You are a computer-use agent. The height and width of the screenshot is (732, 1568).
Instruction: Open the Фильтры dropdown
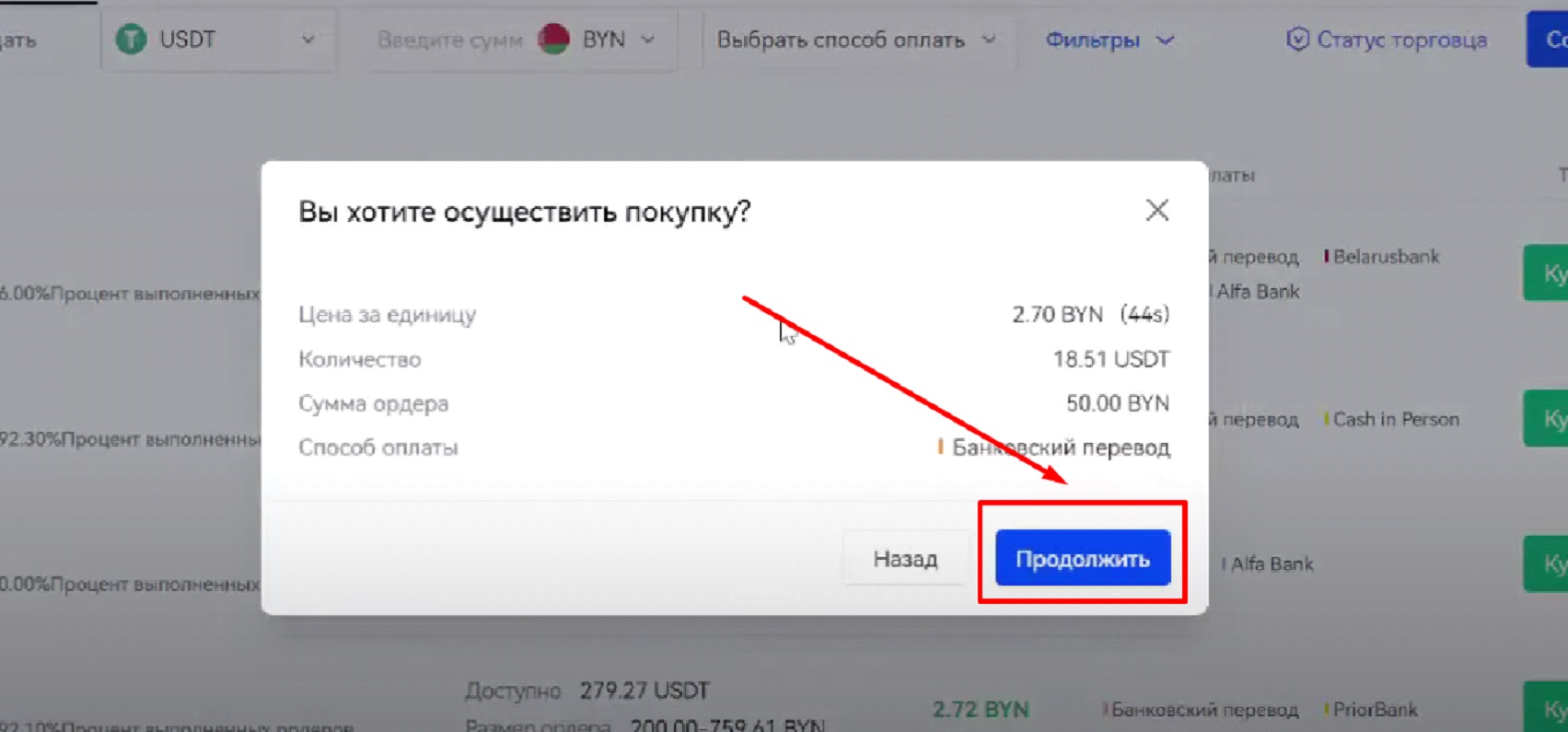point(1109,40)
